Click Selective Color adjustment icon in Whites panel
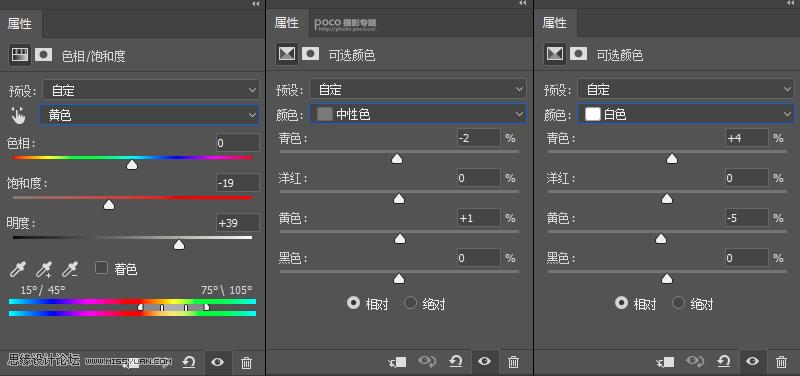The width and height of the screenshot is (800, 376). (555, 53)
